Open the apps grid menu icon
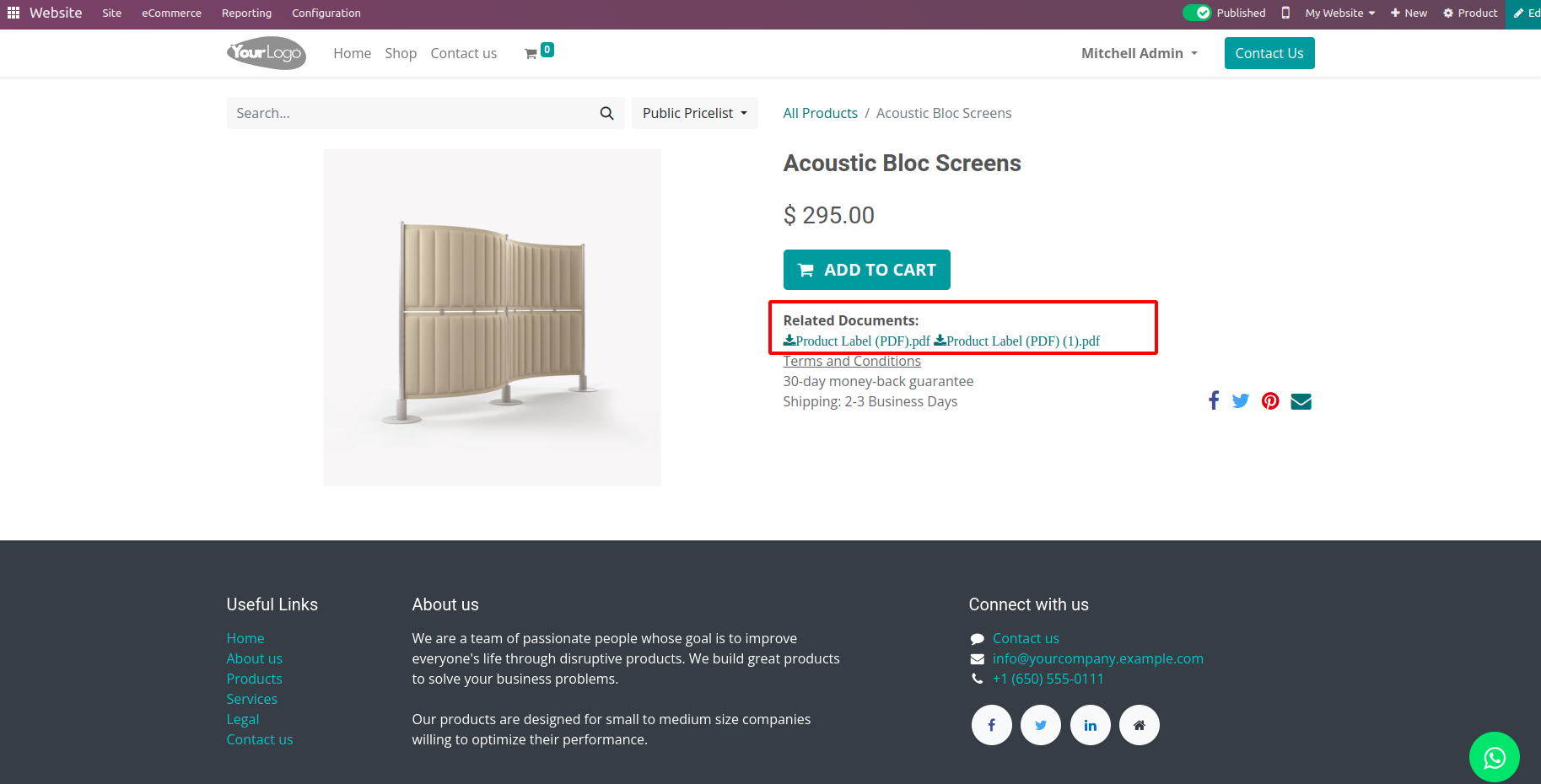Image resolution: width=1541 pixels, height=784 pixels. click(13, 13)
